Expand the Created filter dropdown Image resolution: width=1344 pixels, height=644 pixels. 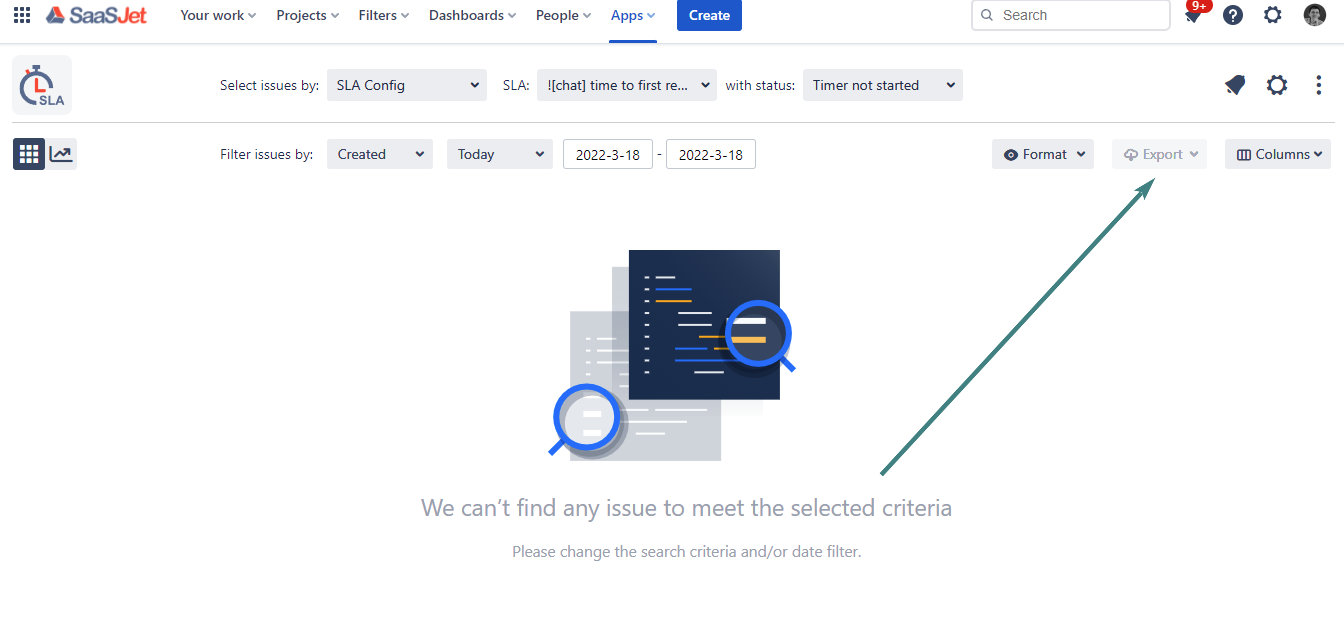point(380,154)
